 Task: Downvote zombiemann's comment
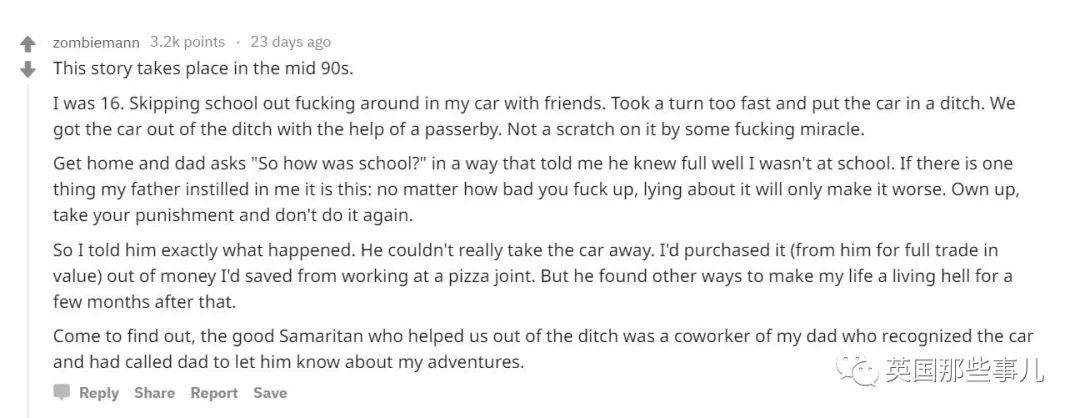[28, 69]
